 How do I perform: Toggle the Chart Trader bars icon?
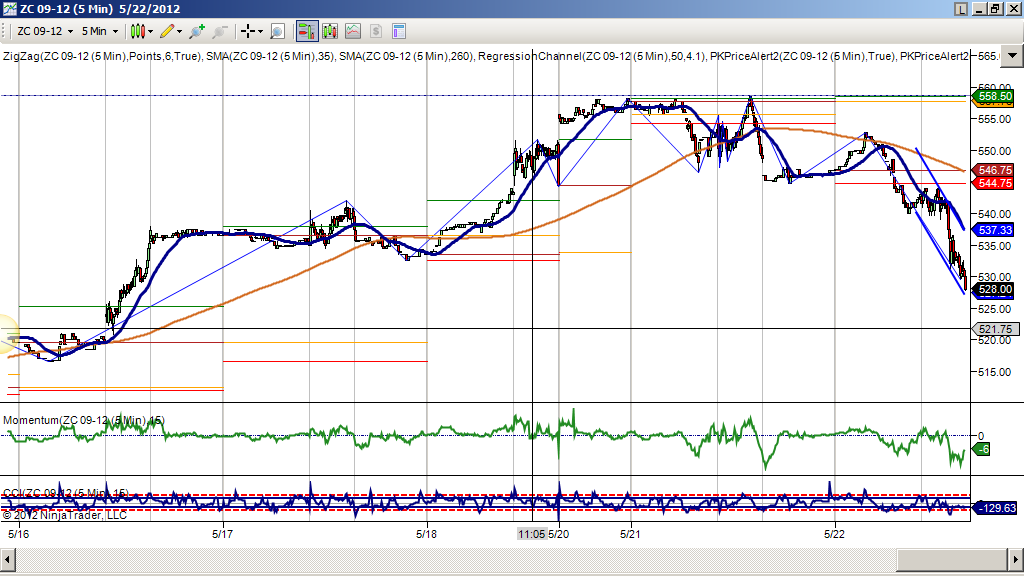pos(306,31)
